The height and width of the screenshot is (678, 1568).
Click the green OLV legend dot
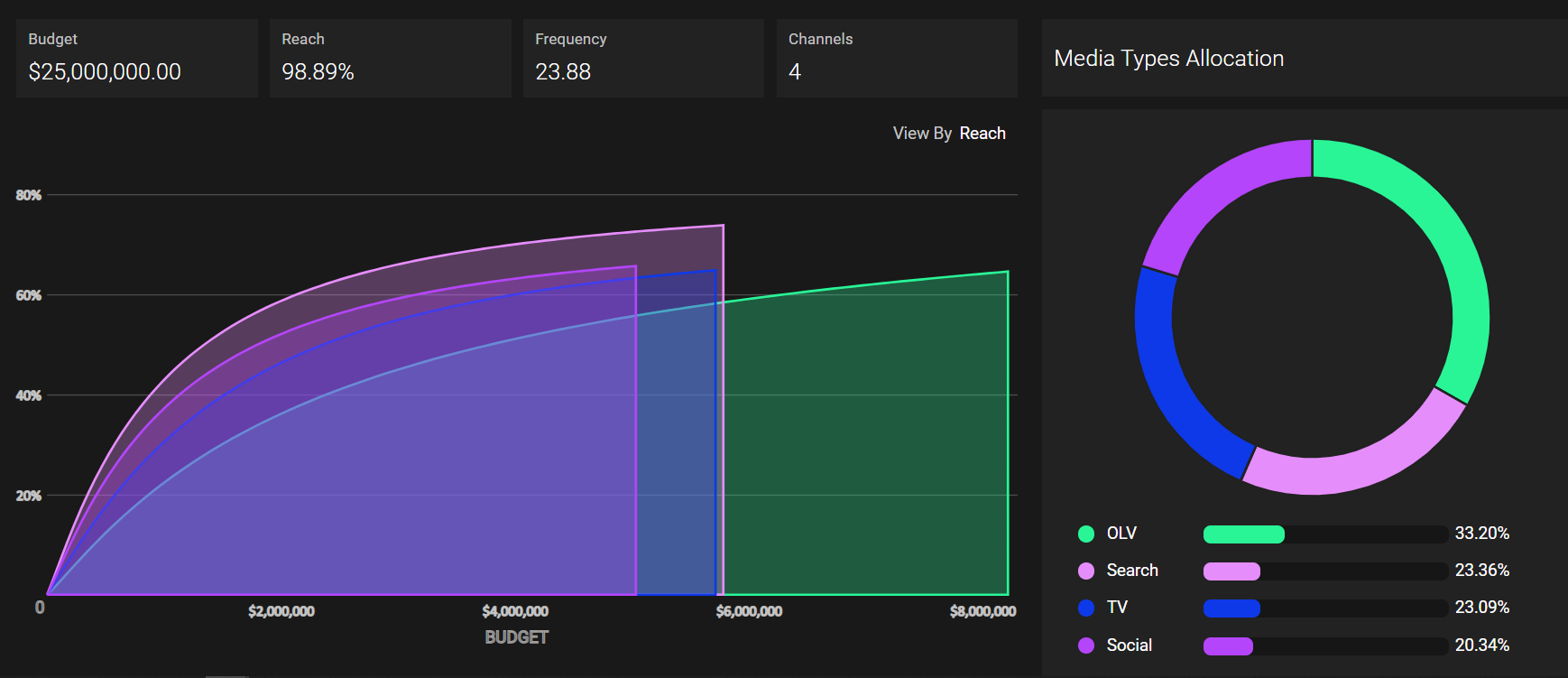[x=1086, y=534]
